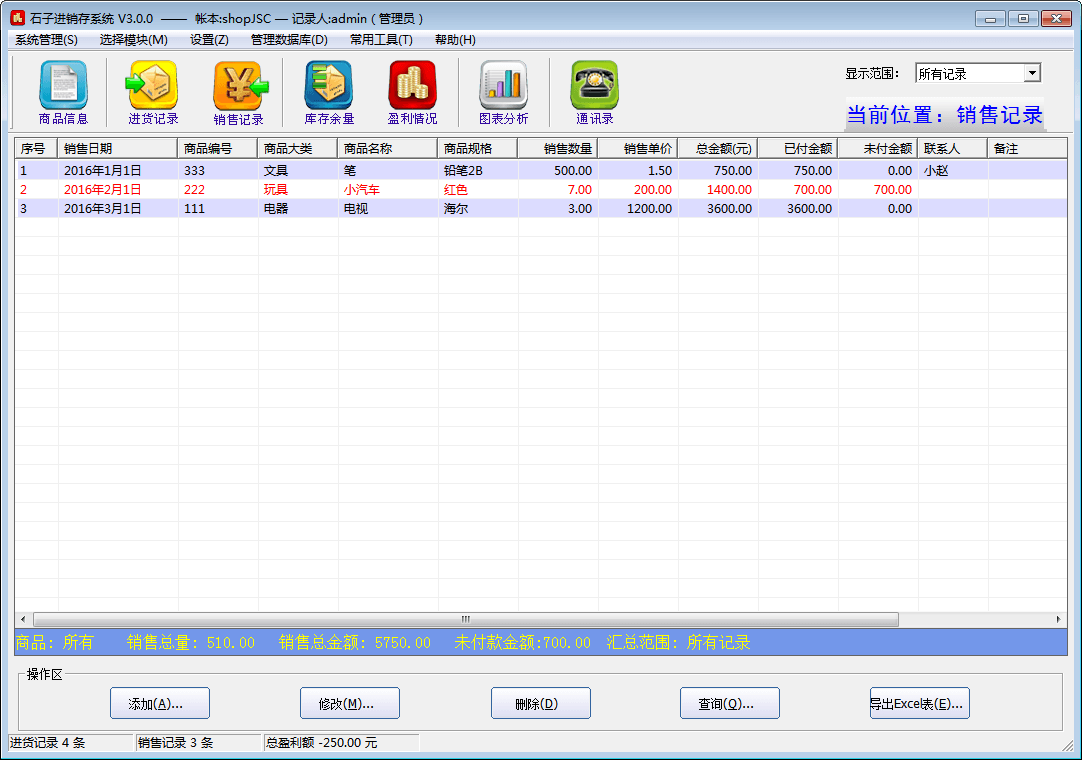This screenshot has width=1082, height=760.
Task: Open the 系统管理(S) menu
Action: pos(46,40)
